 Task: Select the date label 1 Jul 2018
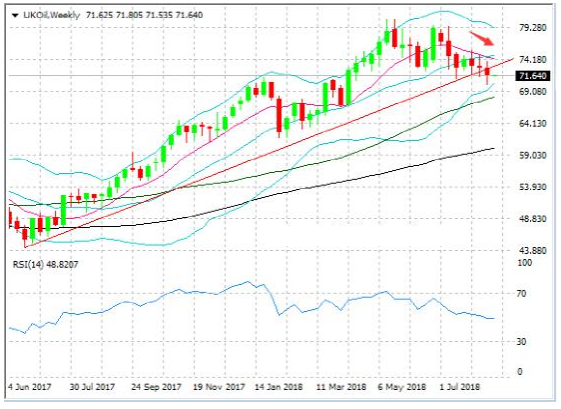click(460, 387)
